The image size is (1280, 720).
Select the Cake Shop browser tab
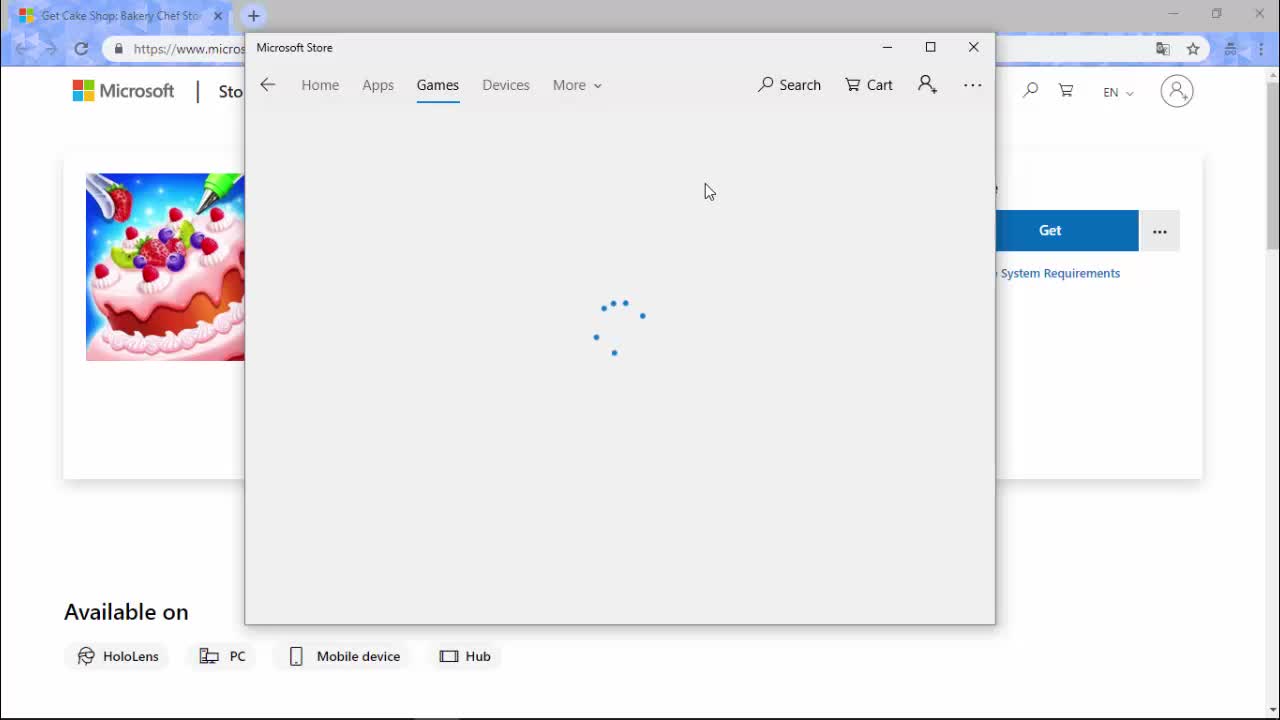click(x=120, y=16)
